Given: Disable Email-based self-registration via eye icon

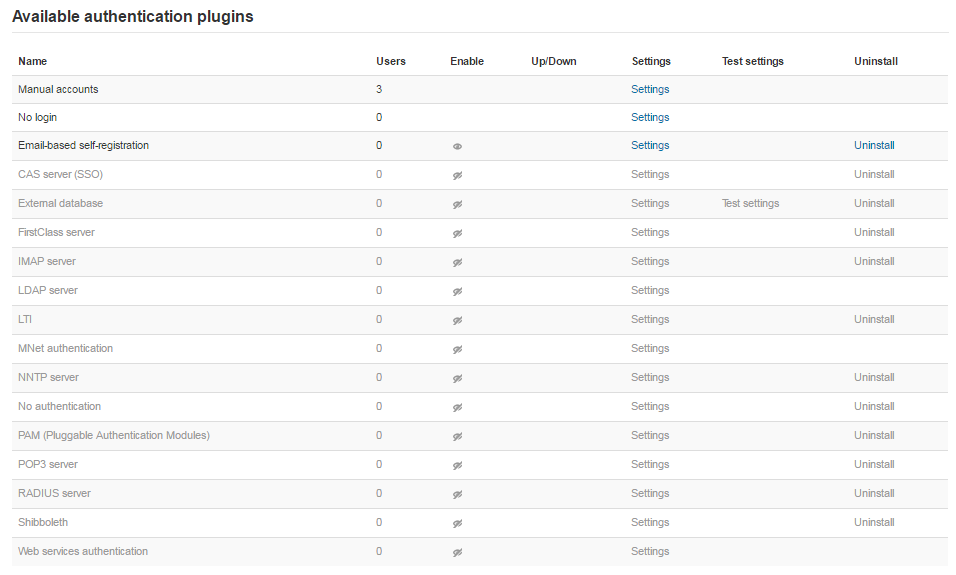Looking at the screenshot, I should [457, 146].
